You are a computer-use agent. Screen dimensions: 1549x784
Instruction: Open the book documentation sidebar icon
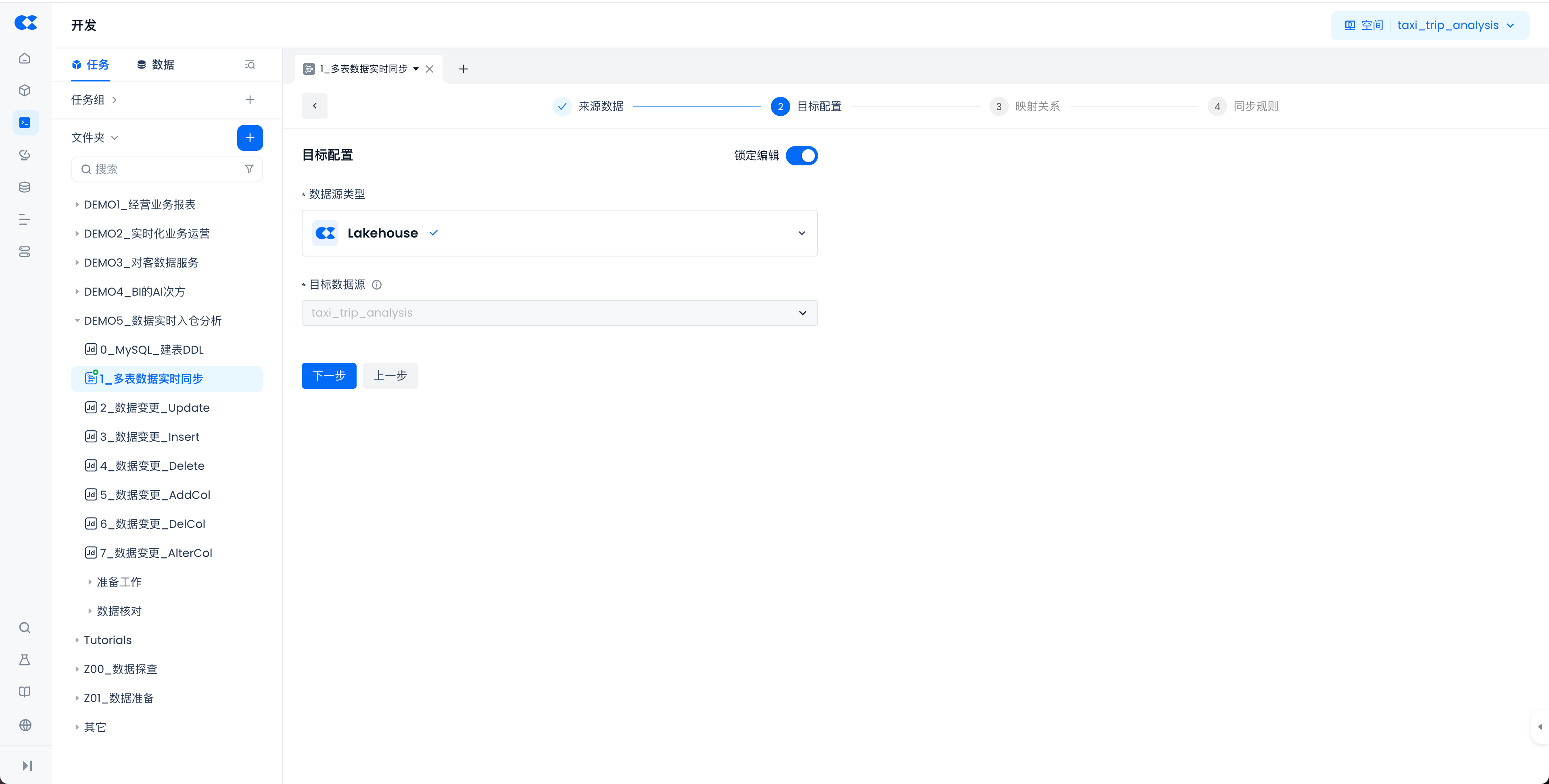25,692
